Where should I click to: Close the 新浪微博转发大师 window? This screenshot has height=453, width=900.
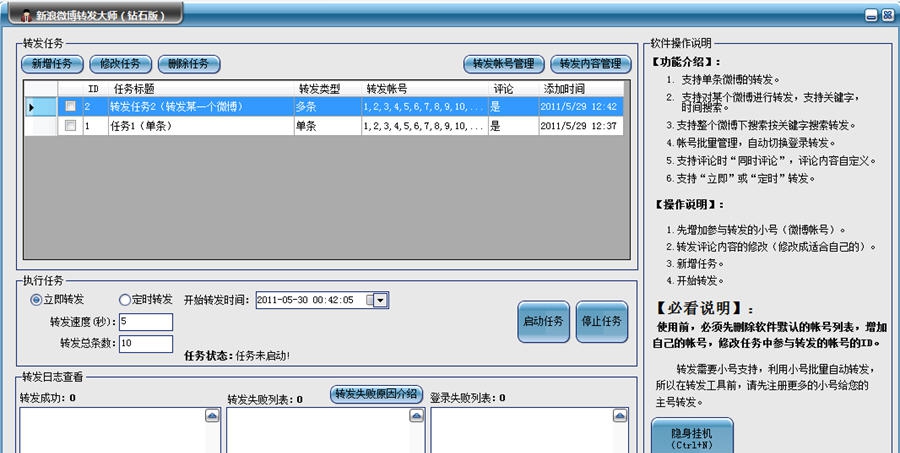[887, 16]
